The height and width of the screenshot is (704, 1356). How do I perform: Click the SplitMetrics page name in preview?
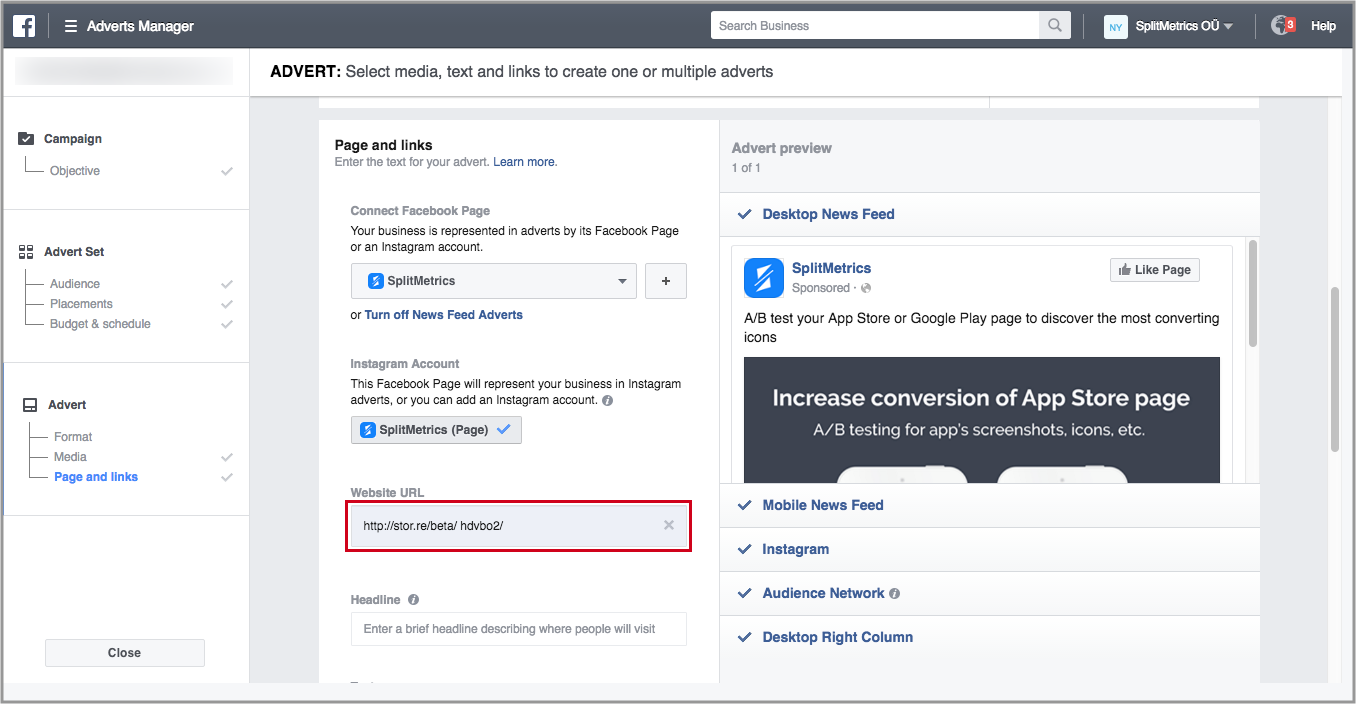tap(831, 268)
